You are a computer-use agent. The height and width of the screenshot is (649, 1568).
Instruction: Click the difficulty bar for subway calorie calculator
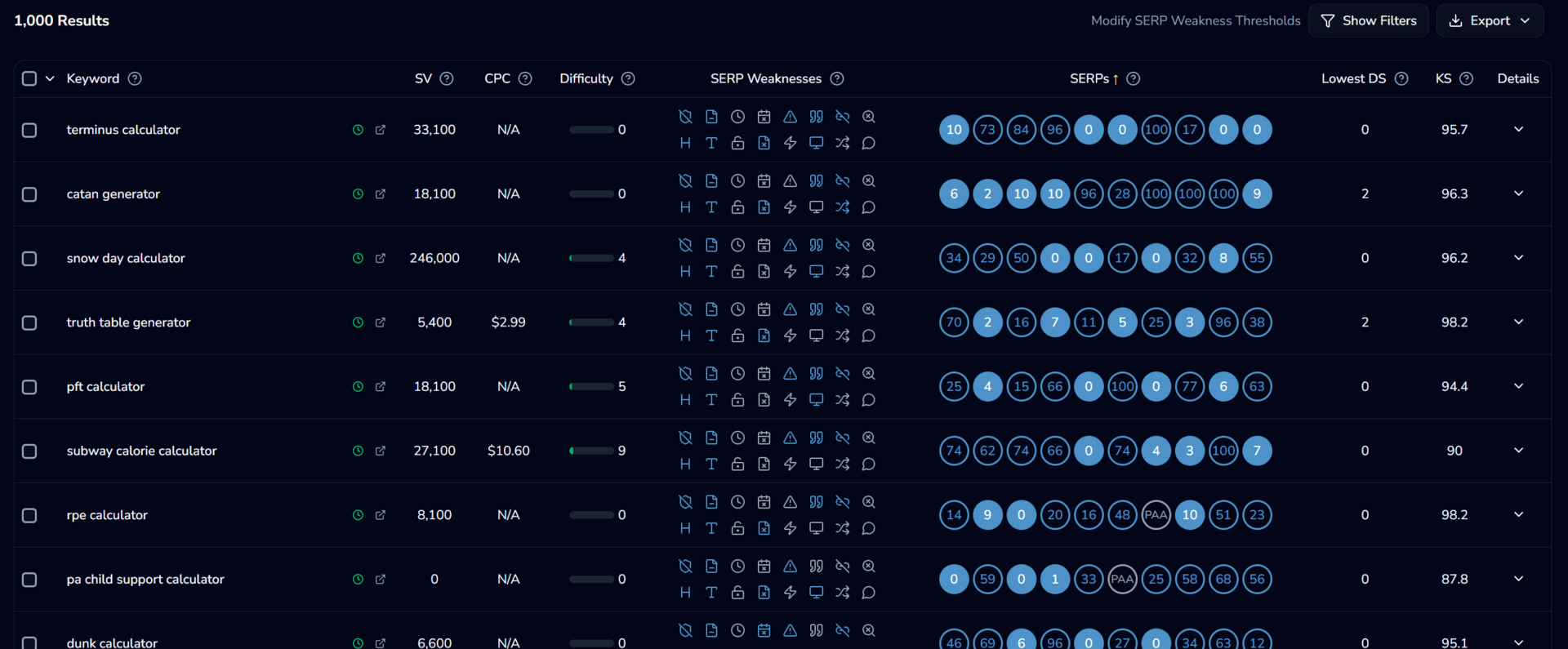click(x=591, y=451)
